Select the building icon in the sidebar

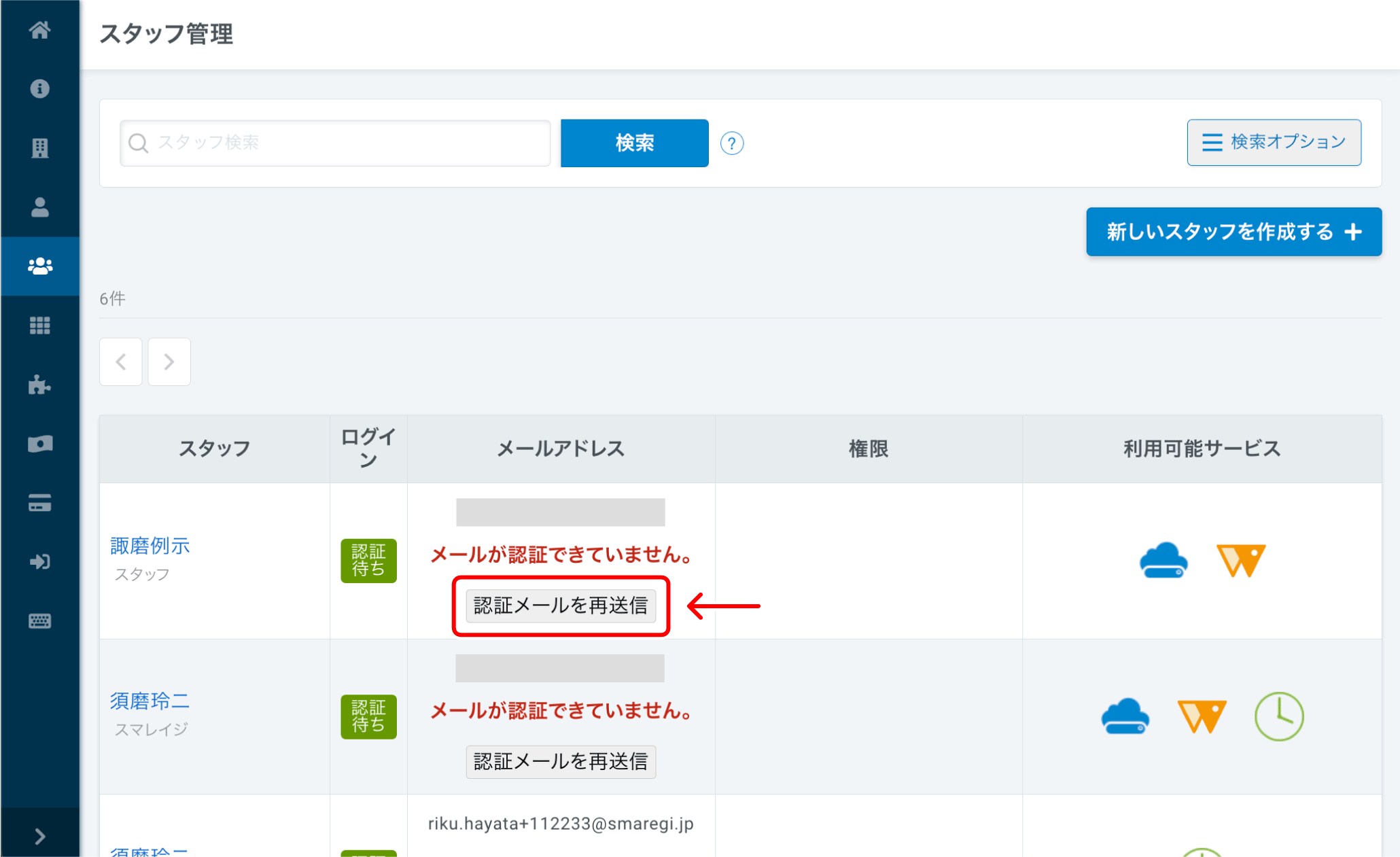pyautogui.click(x=39, y=147)
